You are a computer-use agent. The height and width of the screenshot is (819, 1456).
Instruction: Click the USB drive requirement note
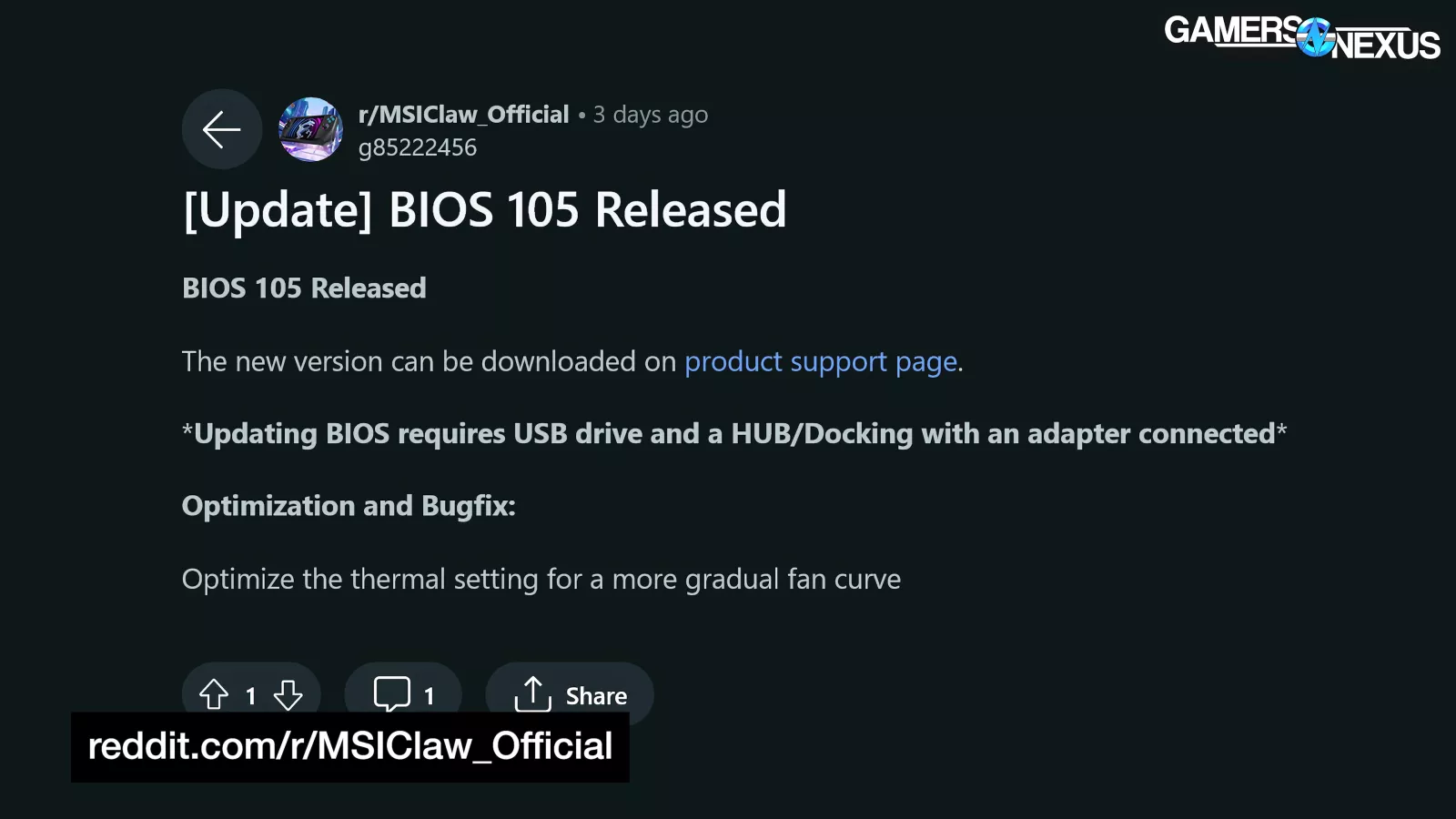tap(733, 434)
